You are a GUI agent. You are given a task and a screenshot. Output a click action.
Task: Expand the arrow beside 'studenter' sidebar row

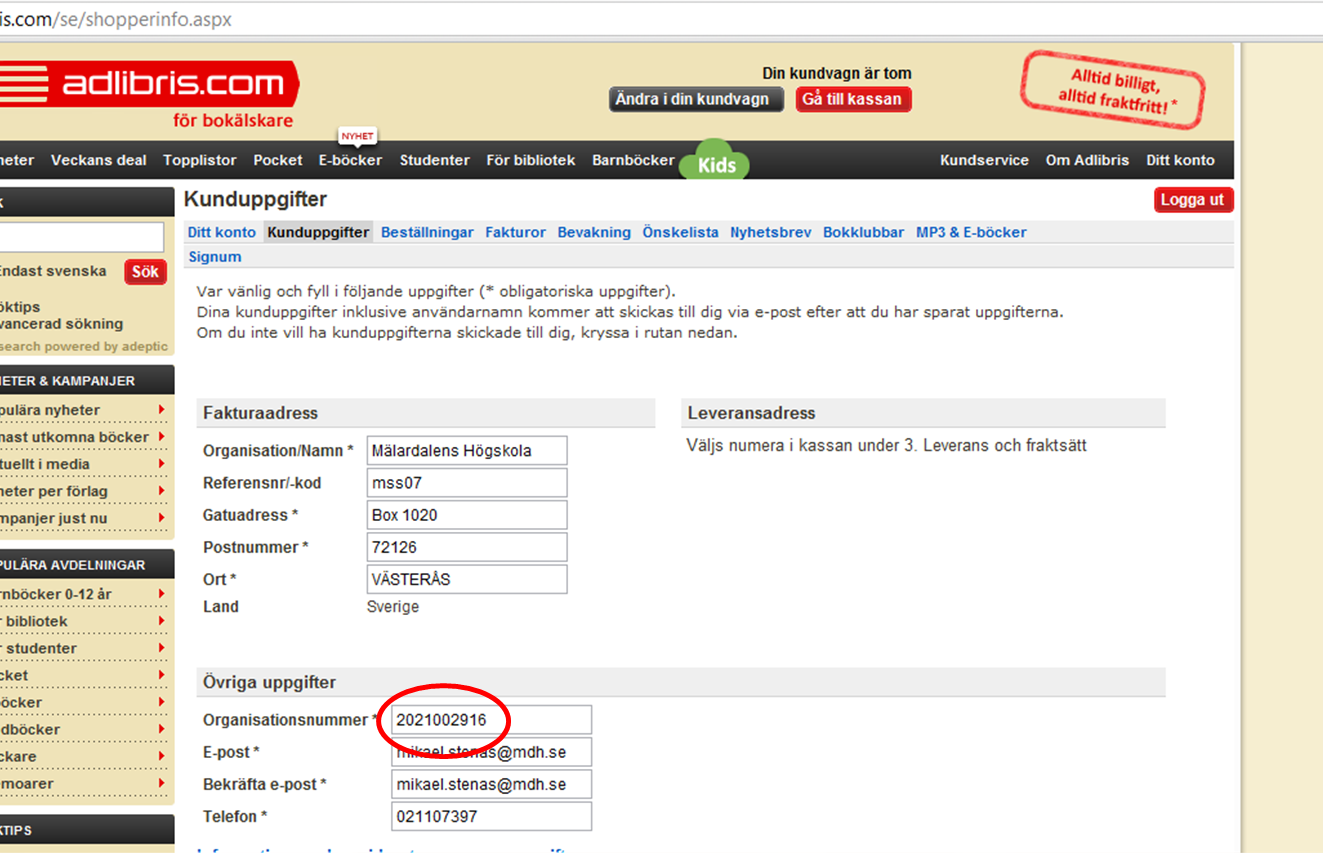[x=161, y=648]
